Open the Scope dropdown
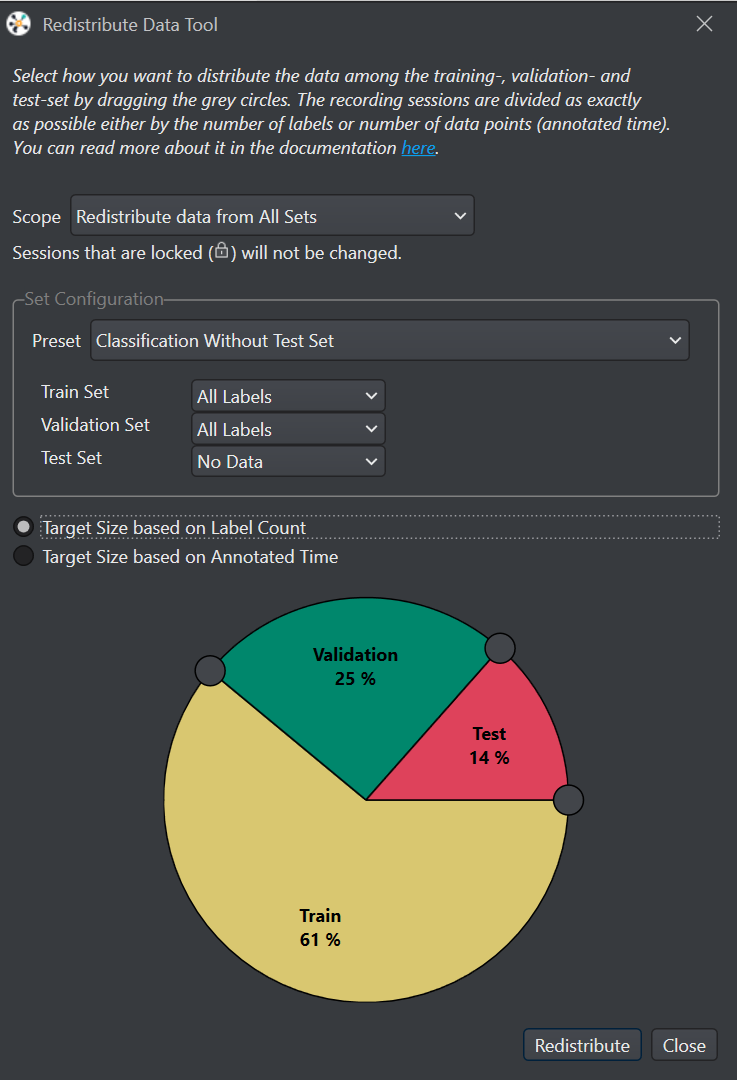Viewport: 737px width, 1080px height. 272,216
